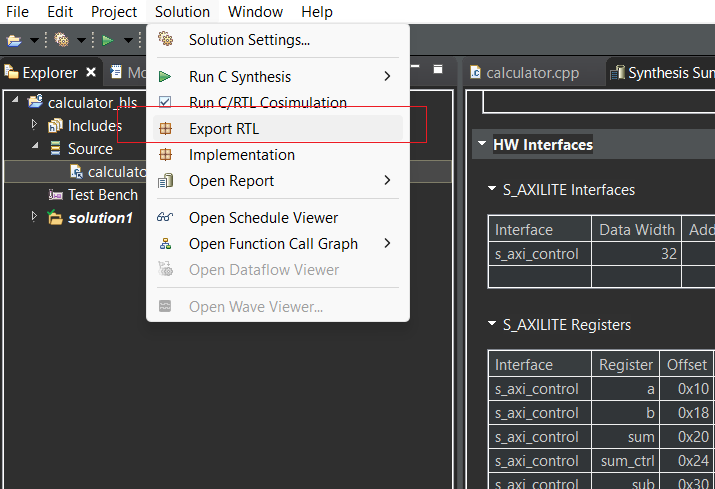715x489 pixels.
Task: Open the Open Report submenu
Action: click(x=278, y=181)
